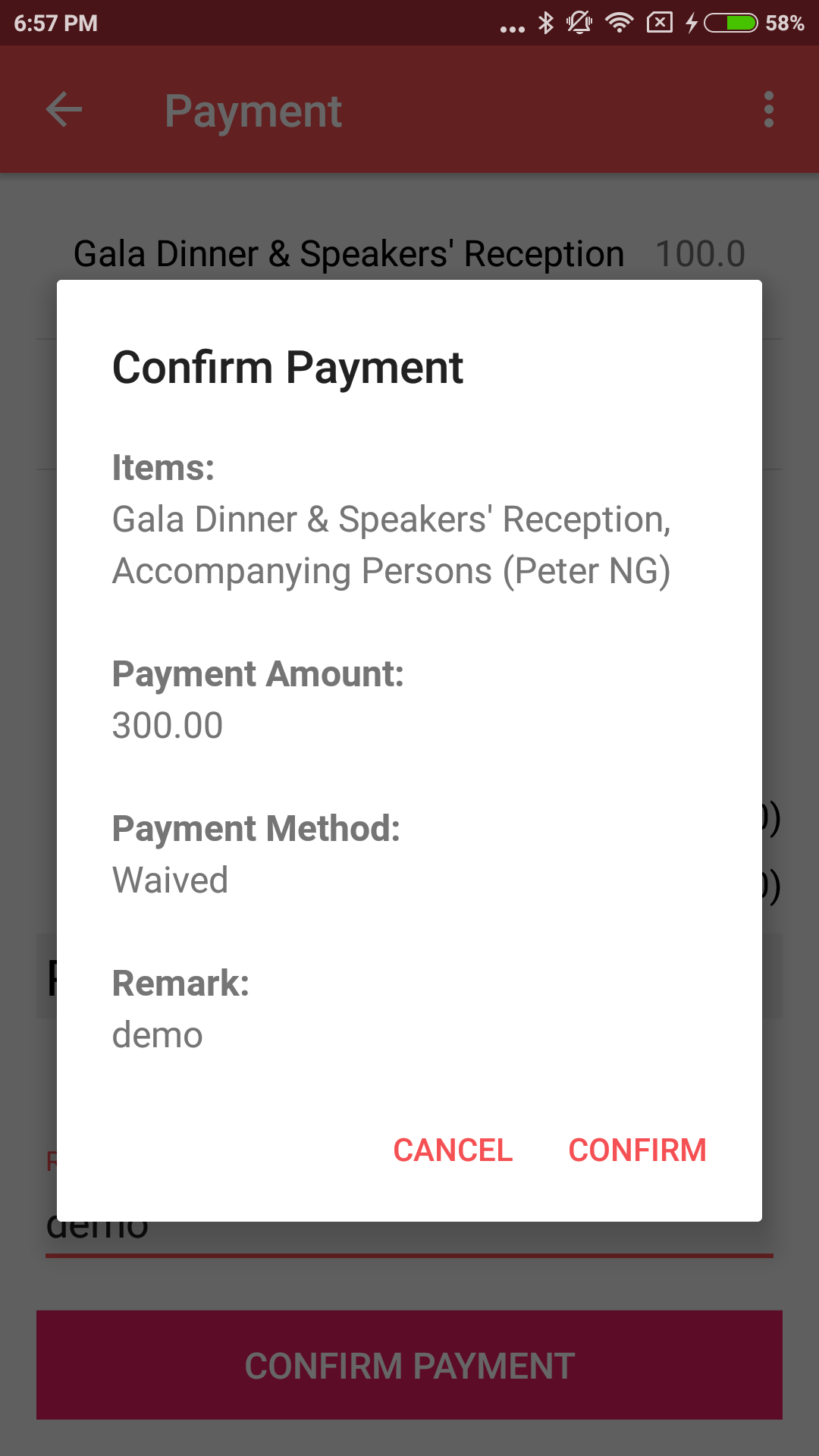
Task: Tap the 300.00 payment amount
Action: 168,726
